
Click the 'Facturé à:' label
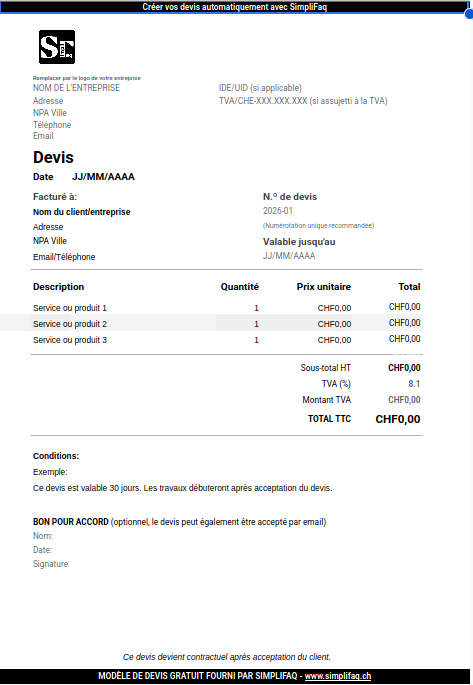click(x=55, y=197)
